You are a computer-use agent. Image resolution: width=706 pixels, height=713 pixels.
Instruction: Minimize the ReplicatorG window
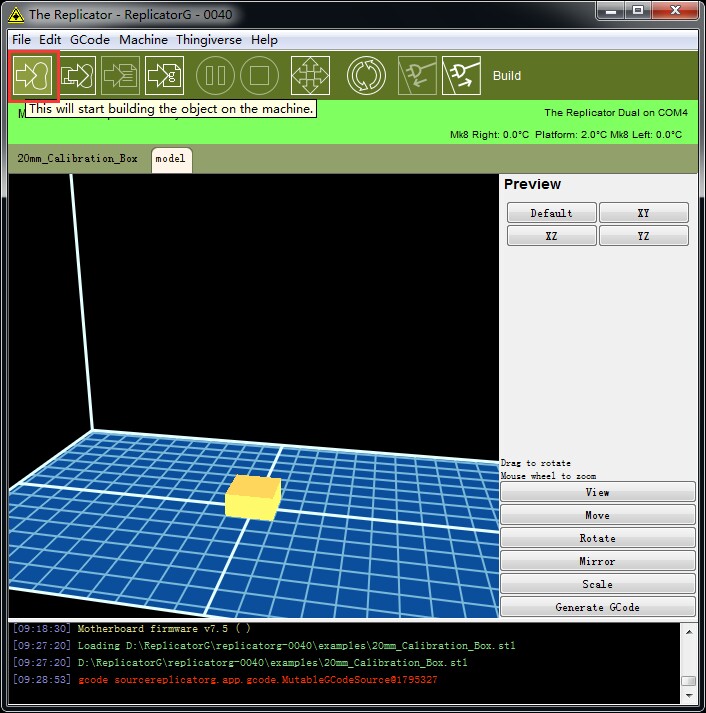[611, 10]
